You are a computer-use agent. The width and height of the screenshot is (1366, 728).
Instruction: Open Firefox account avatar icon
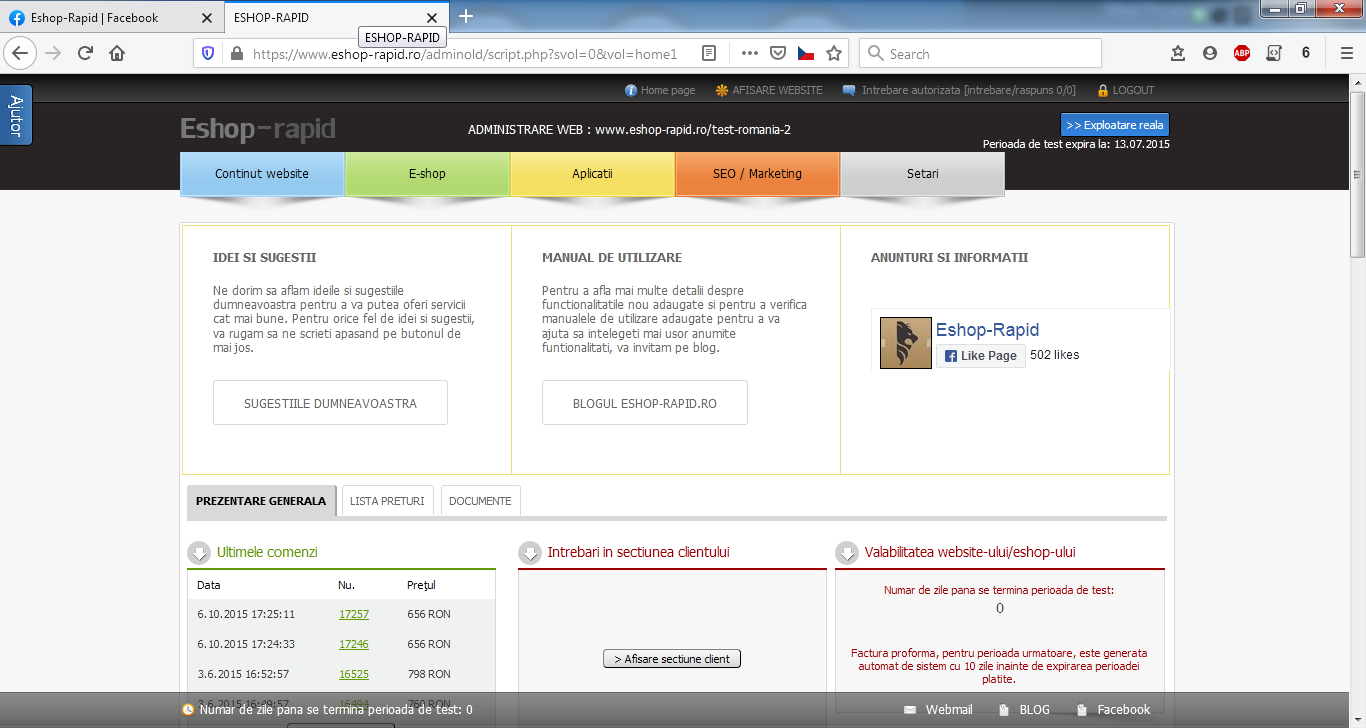pyautogui.click(x=1210, y=54)
